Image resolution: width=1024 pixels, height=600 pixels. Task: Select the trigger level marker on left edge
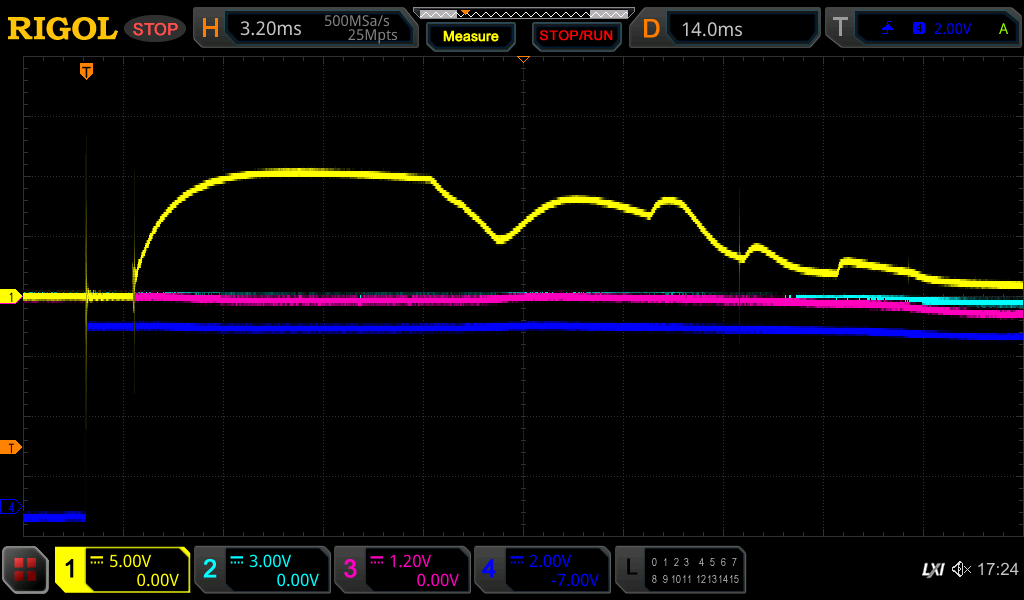pyautogui.click(x=12, y=447)
